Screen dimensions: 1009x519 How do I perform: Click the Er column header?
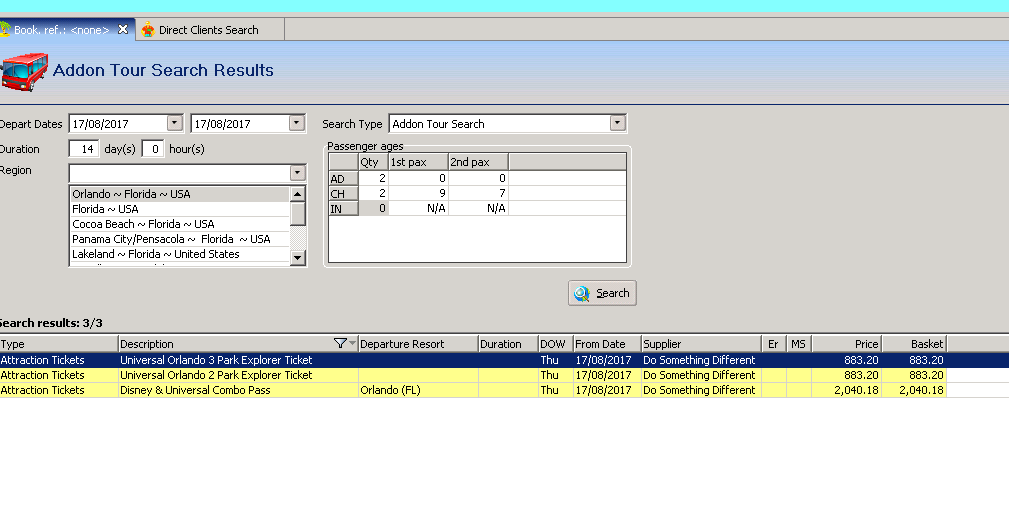coord(774,344)
